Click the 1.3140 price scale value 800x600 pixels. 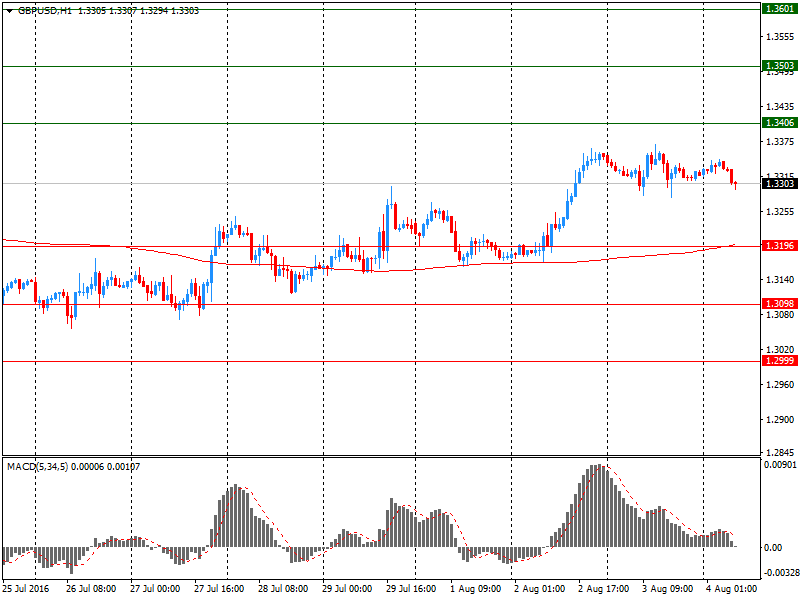tap(780, 280)
